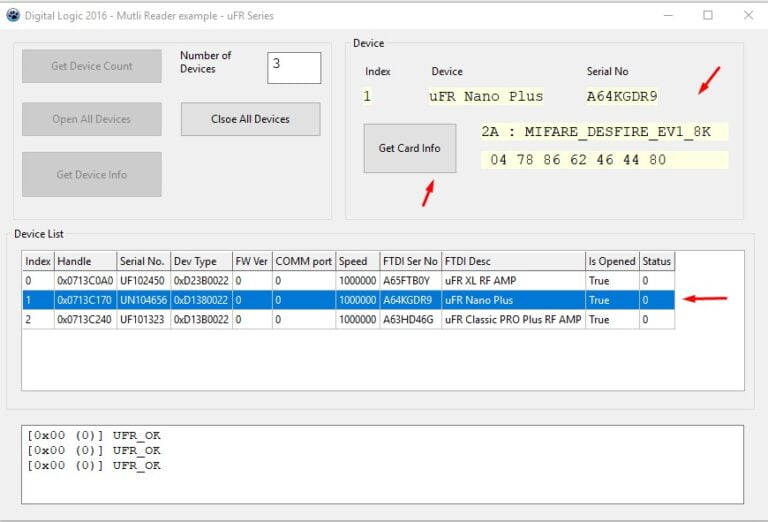Click device type 0xD1380022
768x522 pixels.
201,300
